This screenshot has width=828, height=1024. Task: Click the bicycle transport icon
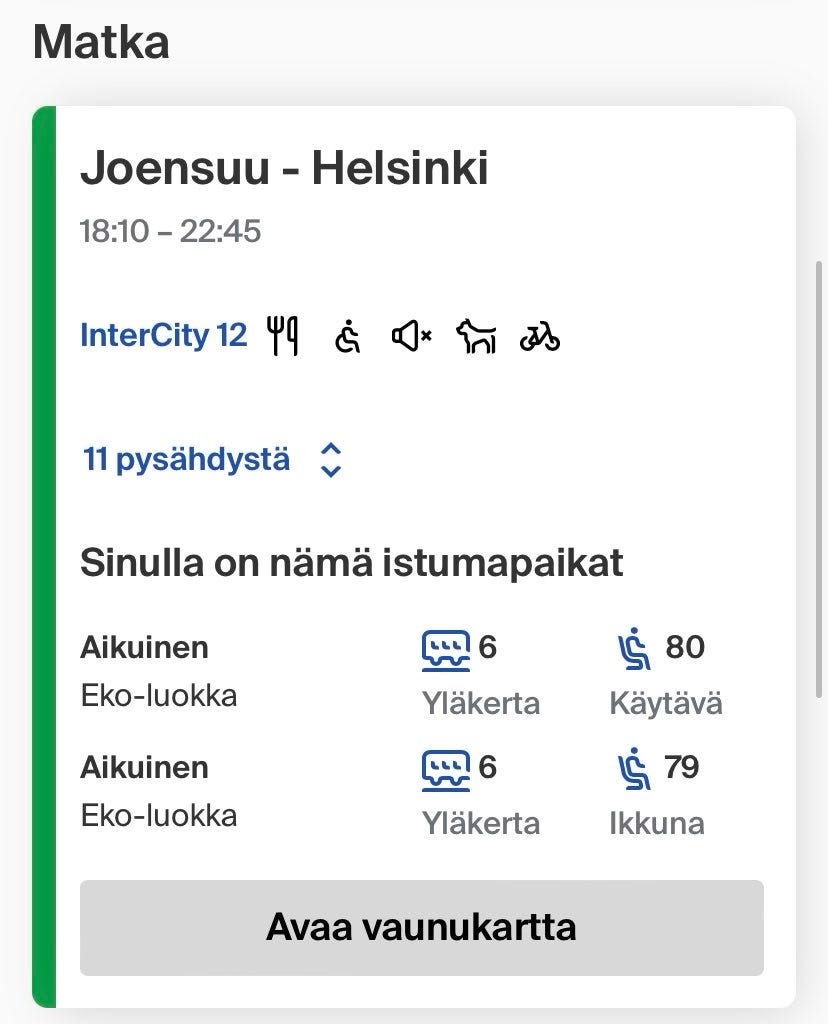(x=540, y=337)
